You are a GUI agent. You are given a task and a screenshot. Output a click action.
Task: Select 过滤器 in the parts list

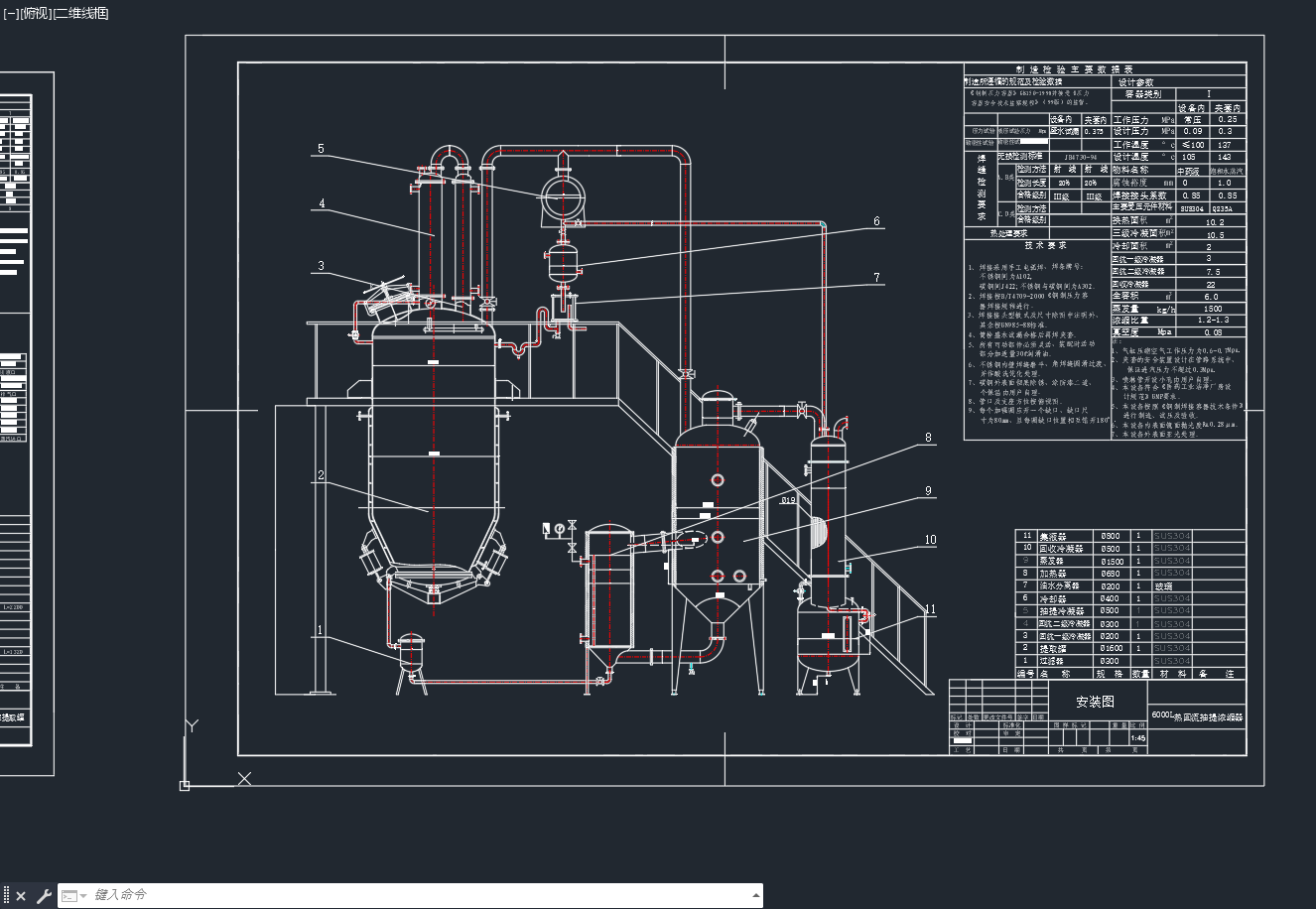[x=1051, y=661]
